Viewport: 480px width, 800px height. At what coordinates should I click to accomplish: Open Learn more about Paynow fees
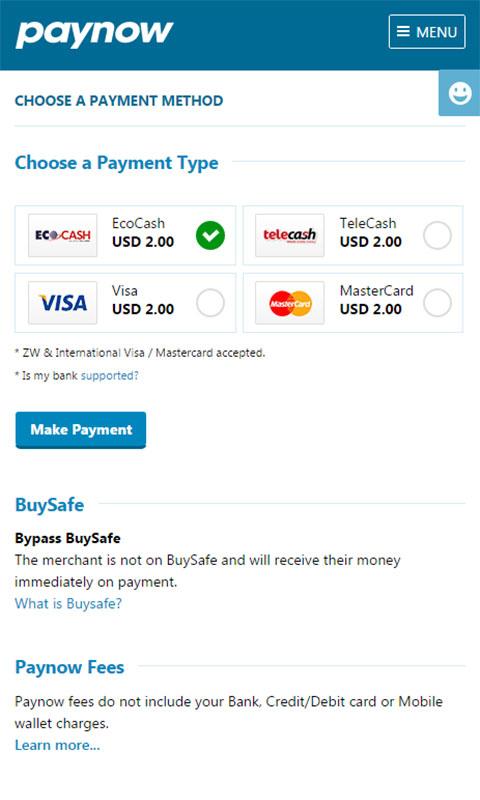tap(57, 745)
